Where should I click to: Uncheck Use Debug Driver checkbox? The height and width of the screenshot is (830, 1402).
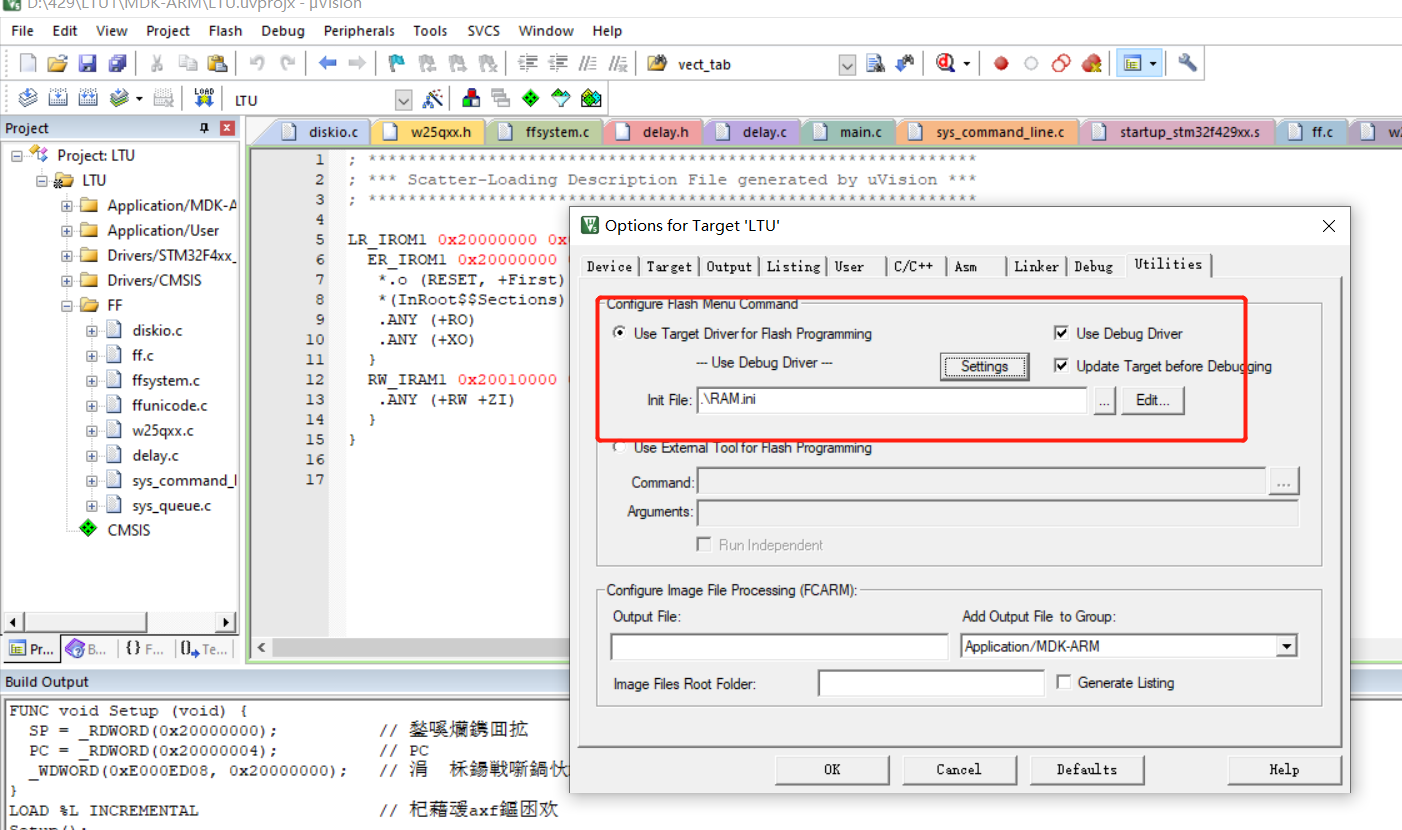[x=1060, y=334]
